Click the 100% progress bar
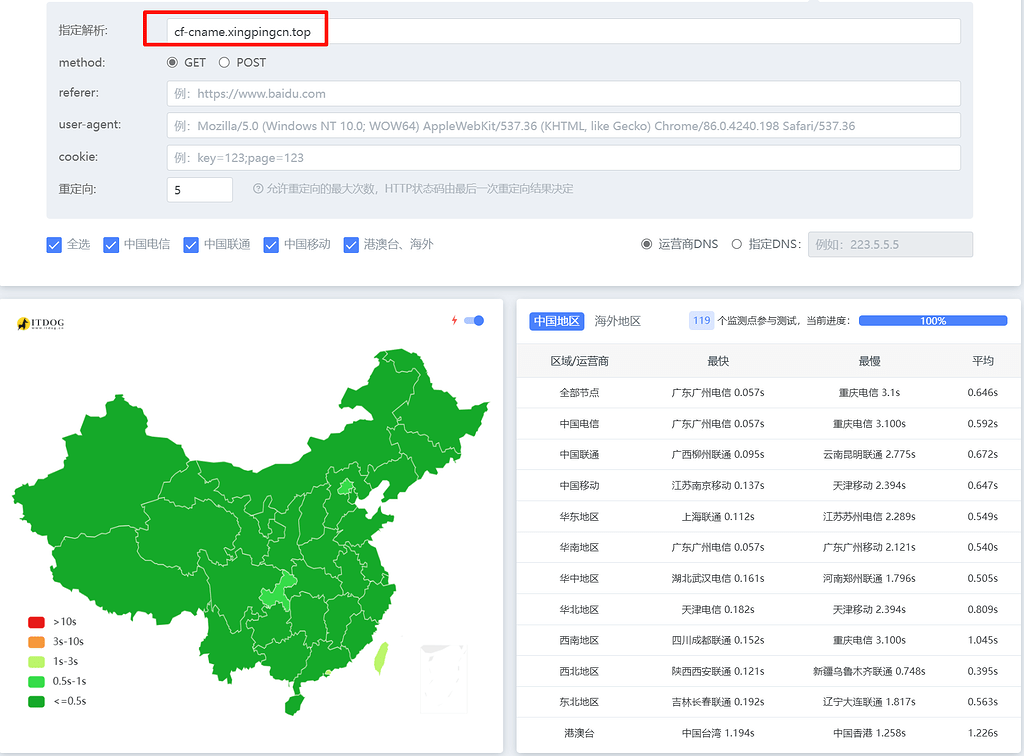This screenshot has width=1024, height=756. [933, 321]
